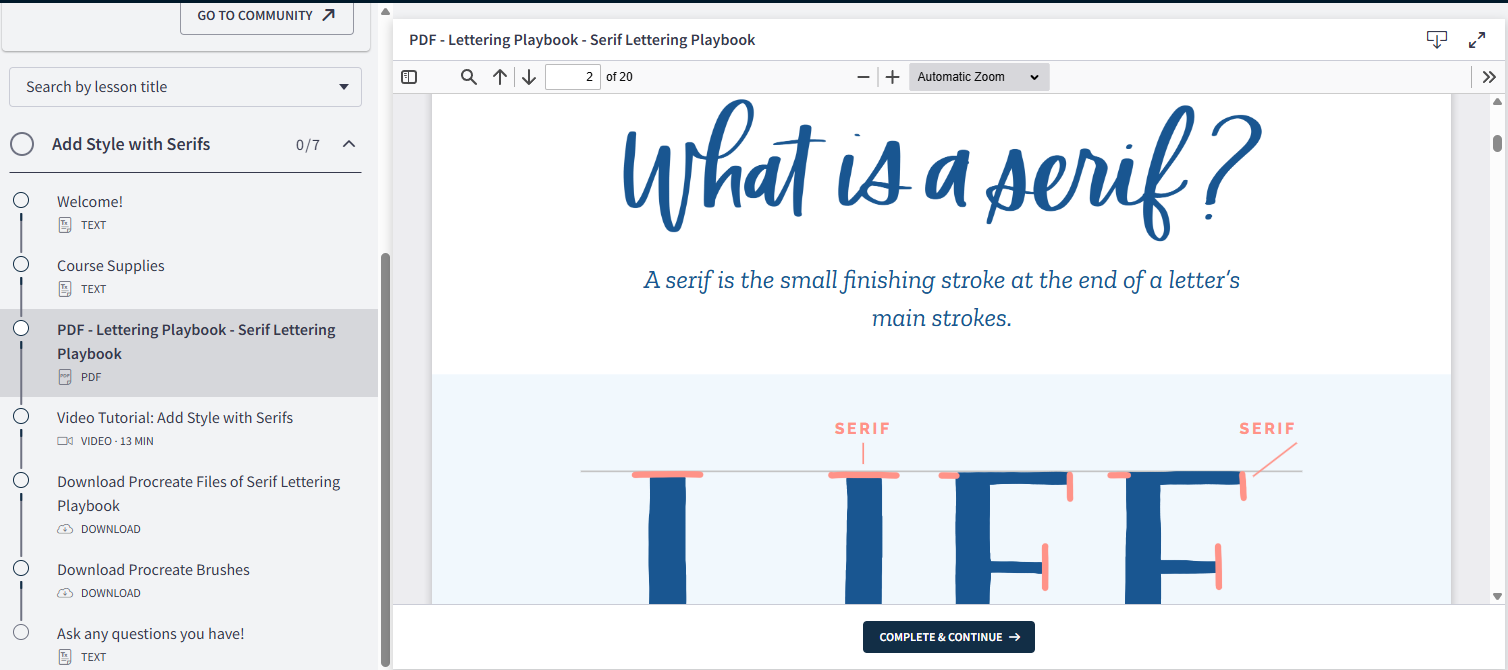
Task: Click PDF scrollbar down arrow
Action: click(1497, 596)
